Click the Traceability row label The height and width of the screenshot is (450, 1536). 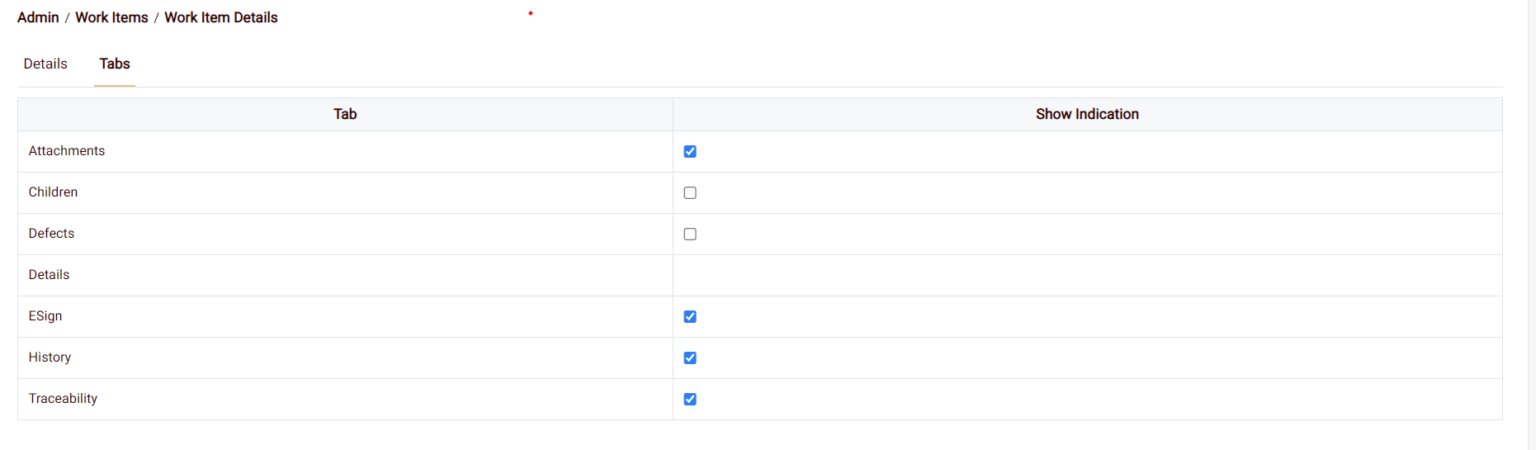click(63, 398)
